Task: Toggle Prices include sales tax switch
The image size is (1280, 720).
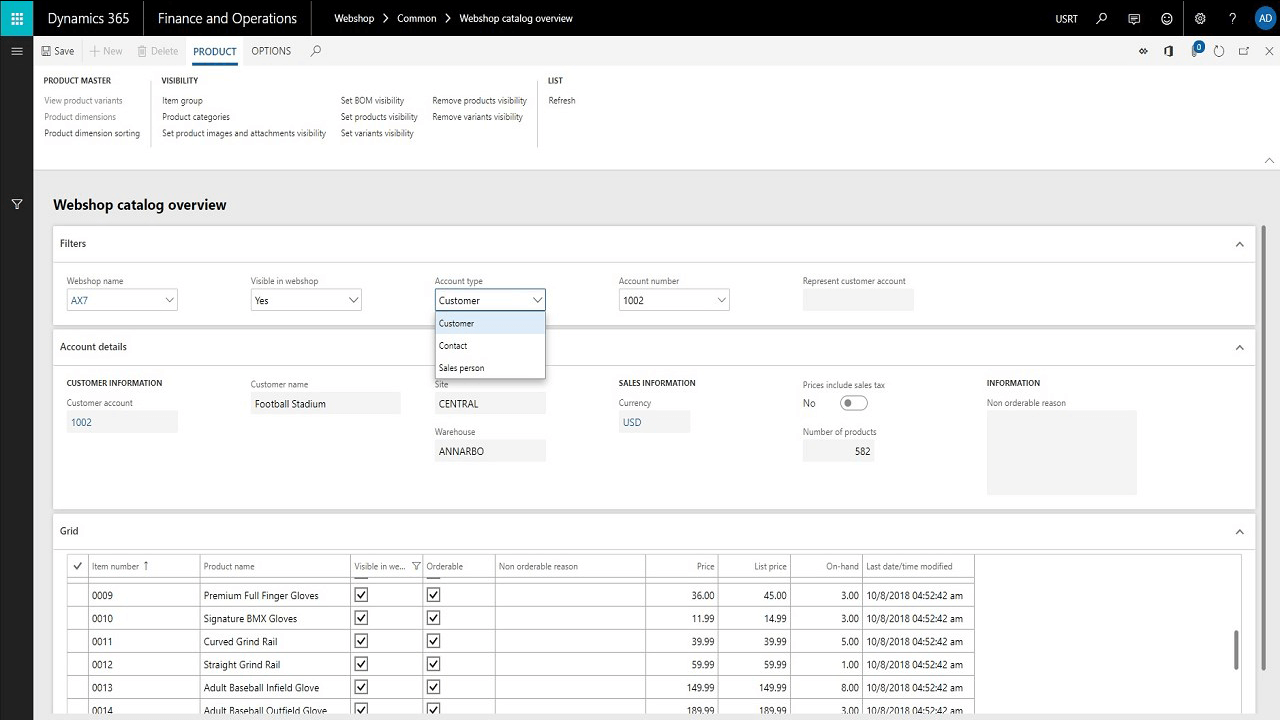Action: tap(854, 403)
